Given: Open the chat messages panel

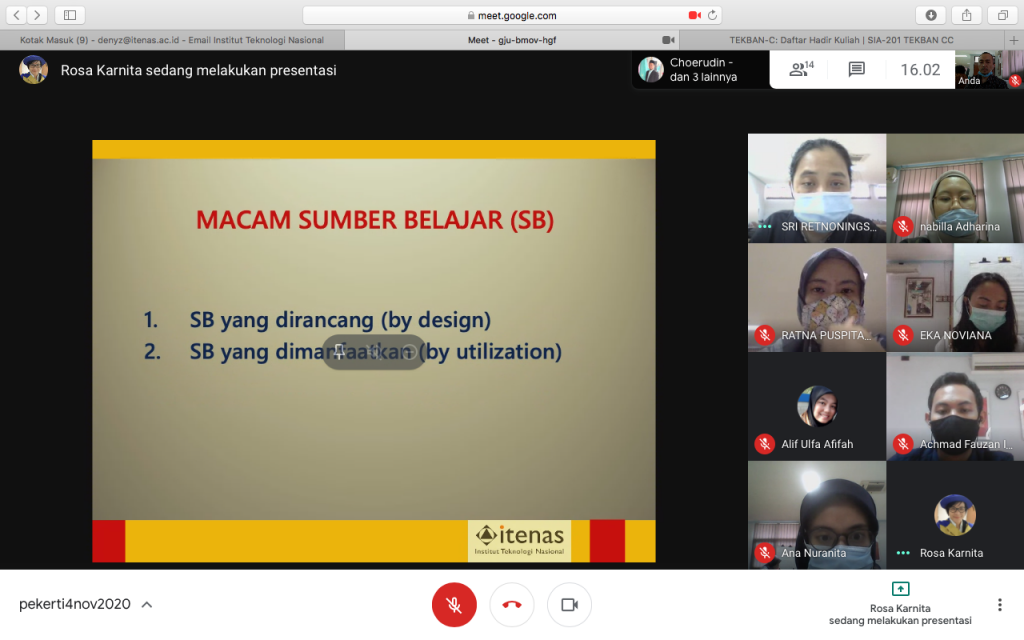Looking at the screenshot, I should 856,69.
